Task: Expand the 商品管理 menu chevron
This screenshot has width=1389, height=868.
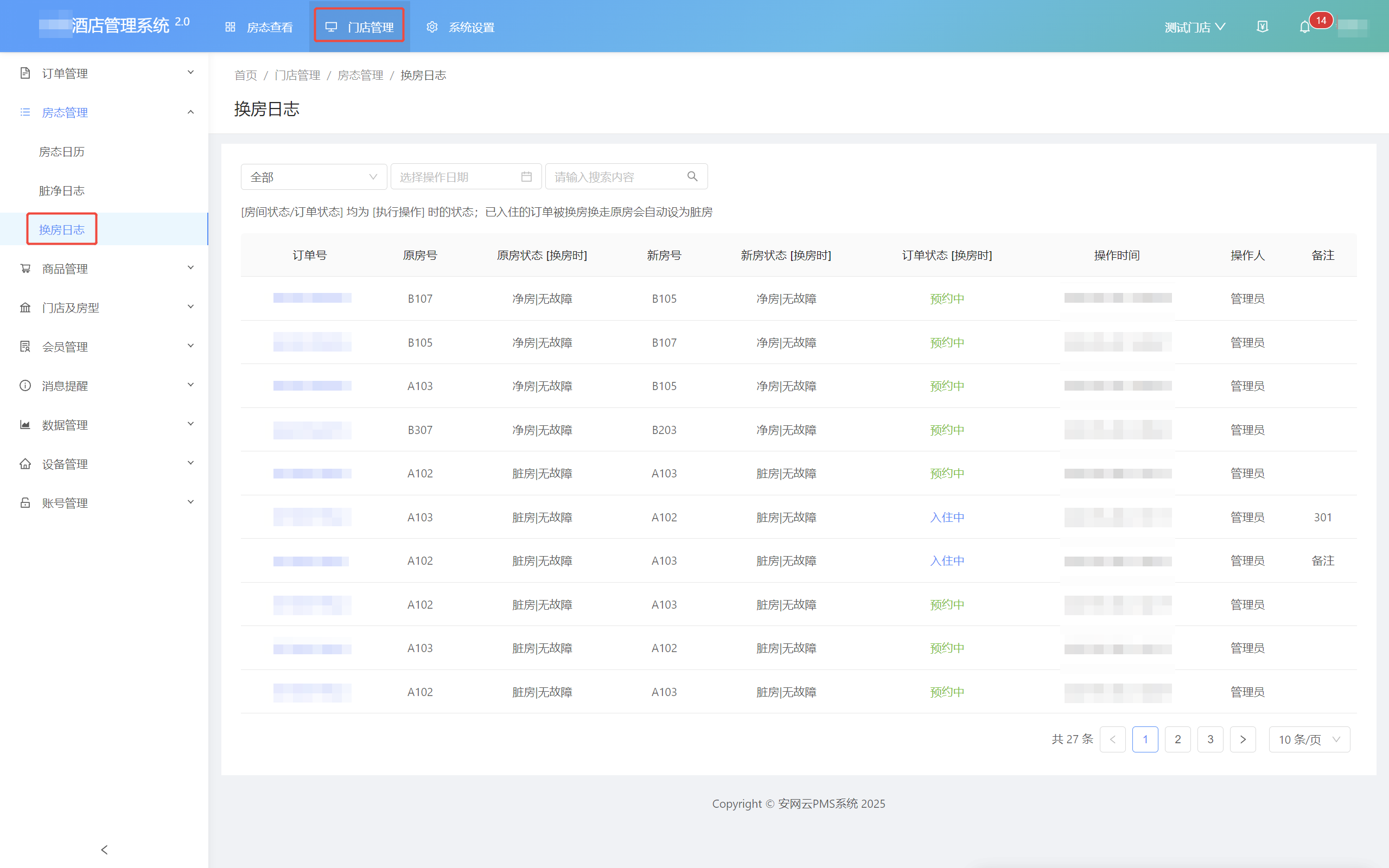Action: (x=190, y=268)
